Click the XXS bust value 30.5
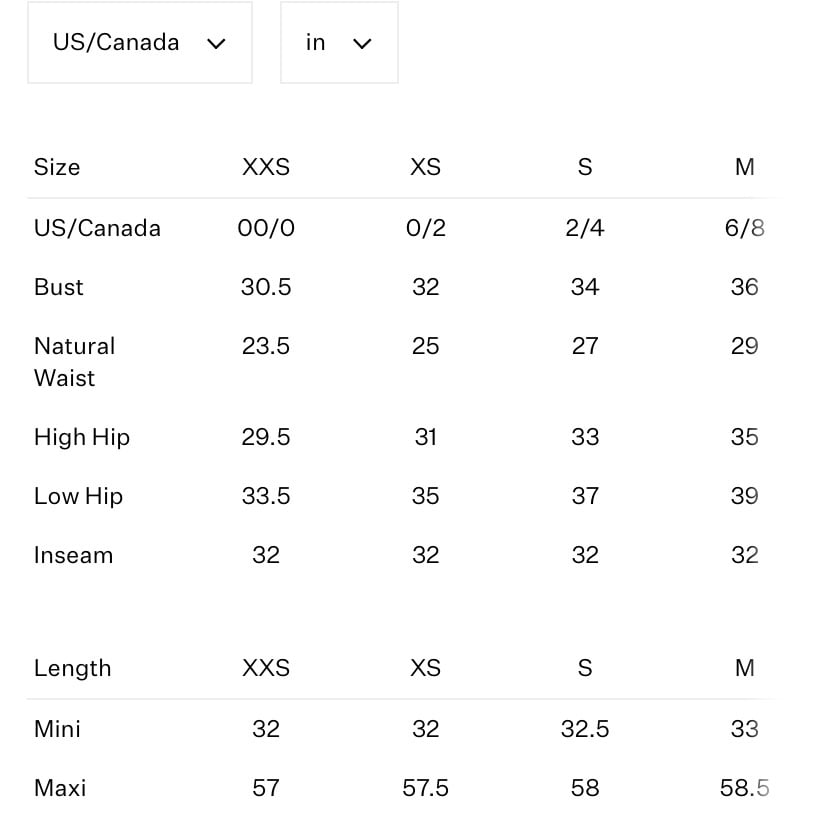Screen dimensions: 828x828 (266, 287)
